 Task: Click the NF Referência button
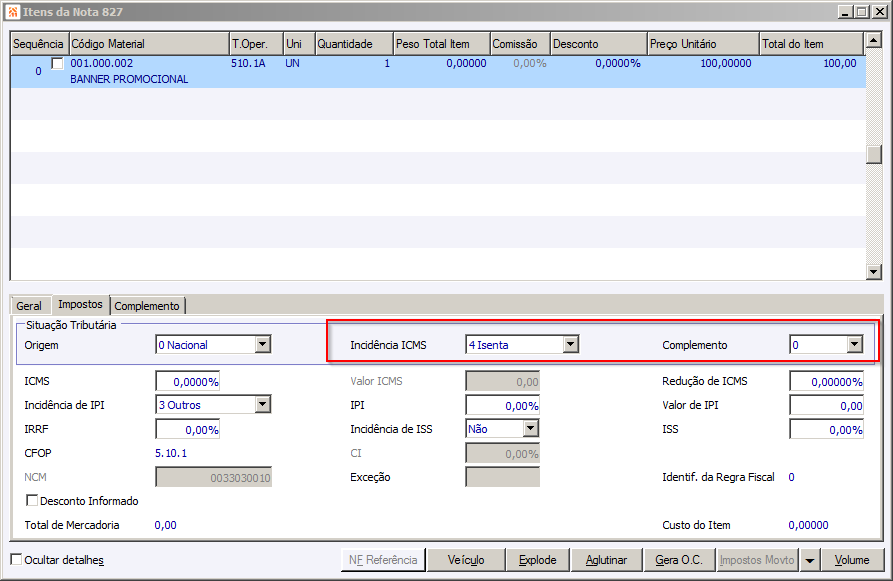tap(383, 560)
